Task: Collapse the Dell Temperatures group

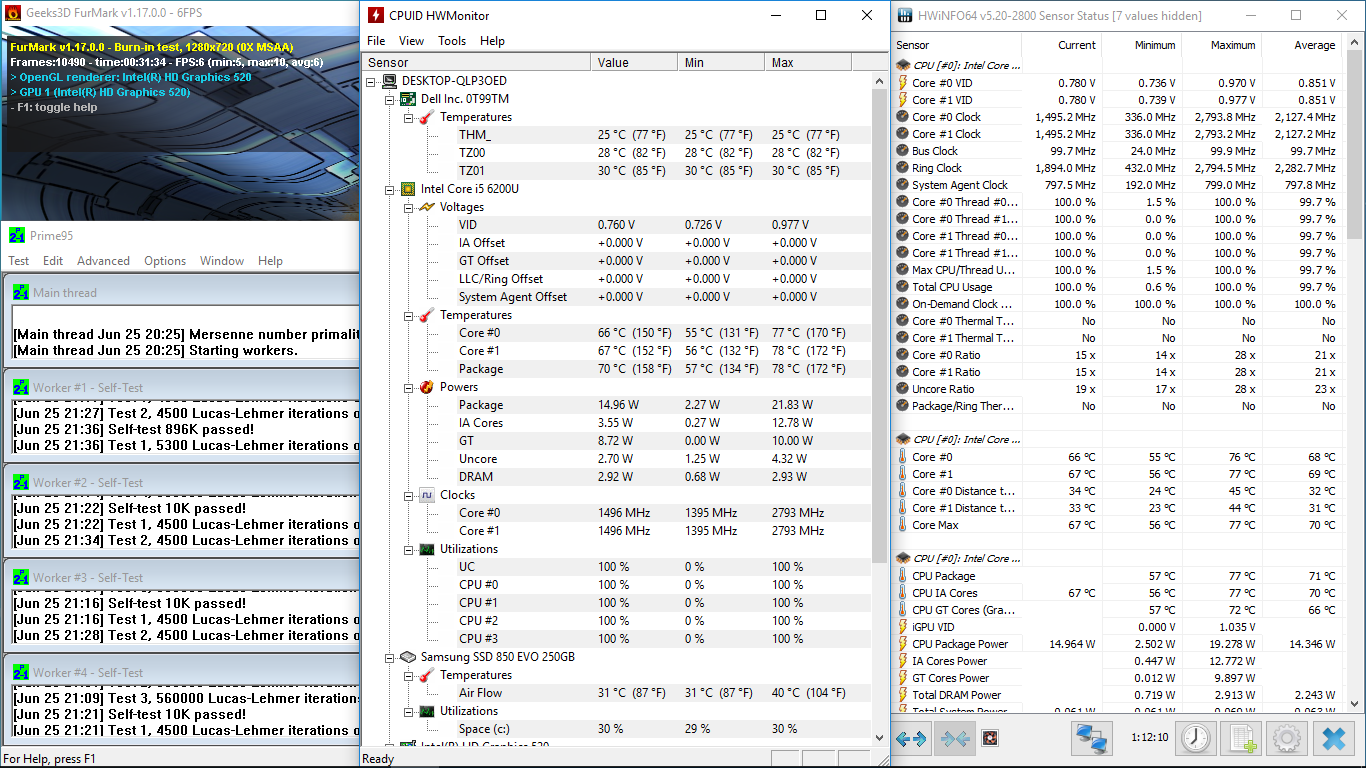Action: (x=408, y=117)
